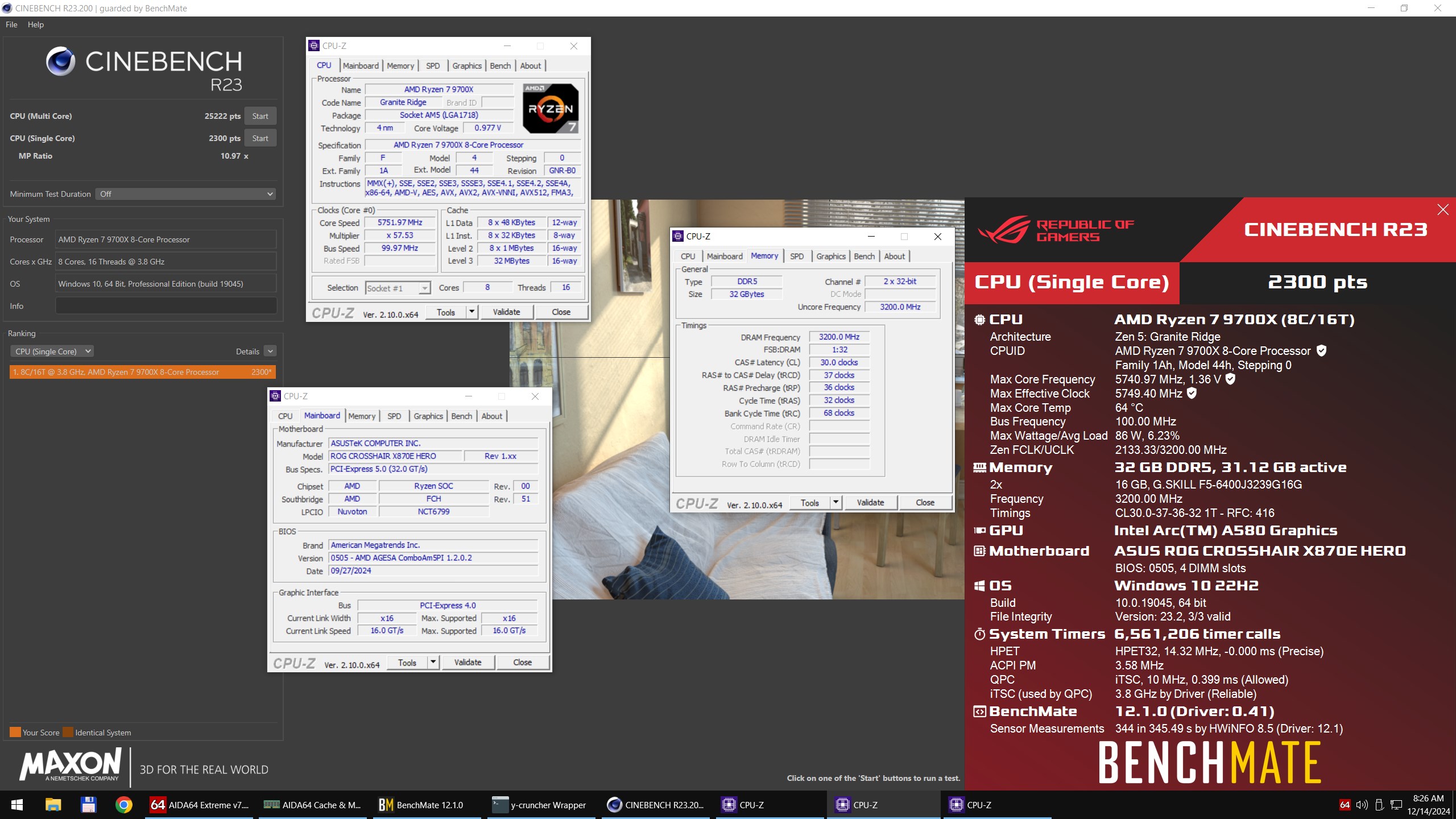This screenshot has height=819, width=1456.
Task: Click the floppy disk save icon in the taskbar
Action: tap(88, 805)
